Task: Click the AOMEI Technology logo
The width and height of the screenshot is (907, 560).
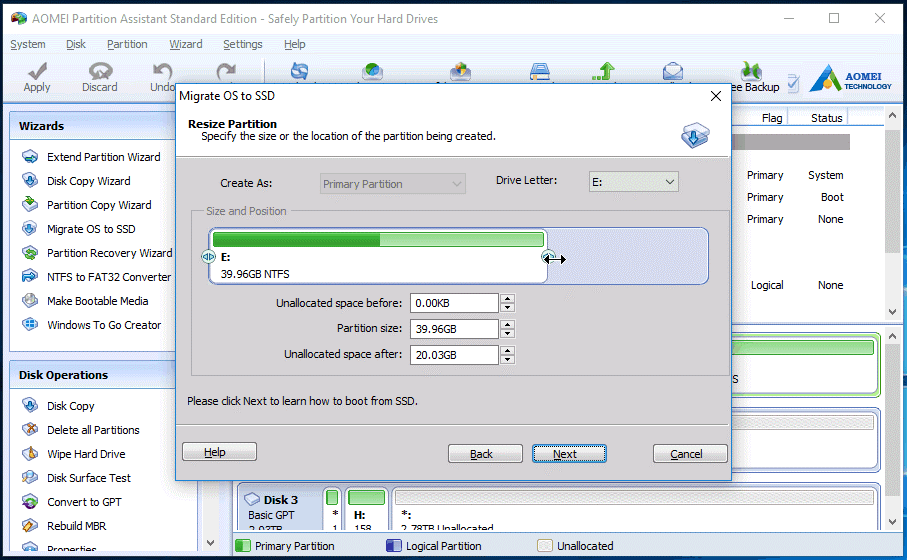Action: pyautogui.click(x=850, y=79)
